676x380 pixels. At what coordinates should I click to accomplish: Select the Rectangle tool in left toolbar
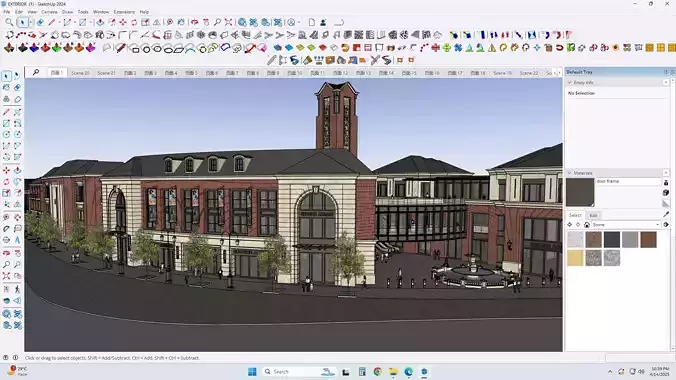[x=6, y=123]
